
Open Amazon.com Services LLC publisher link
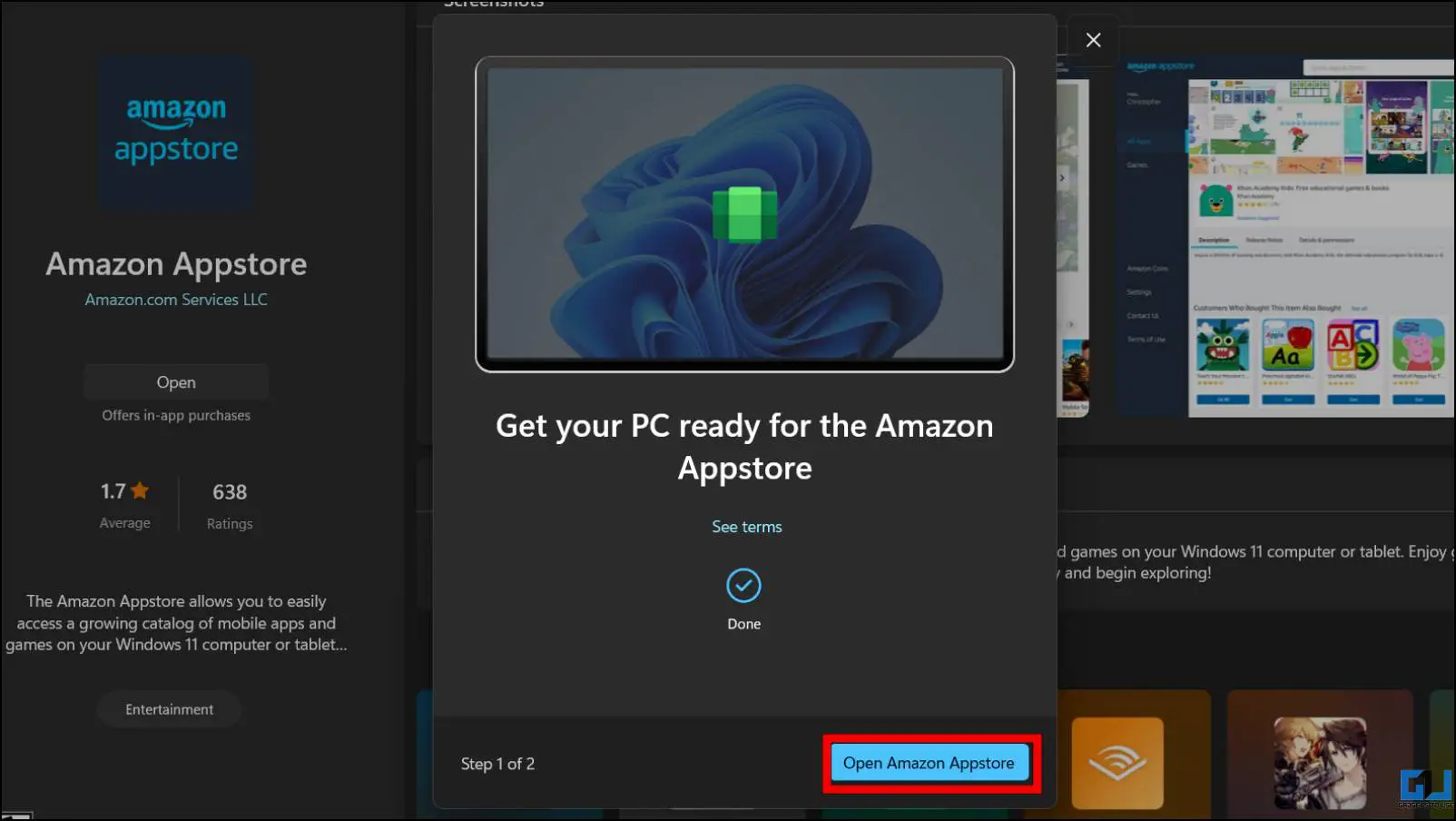tap(176, 300)
